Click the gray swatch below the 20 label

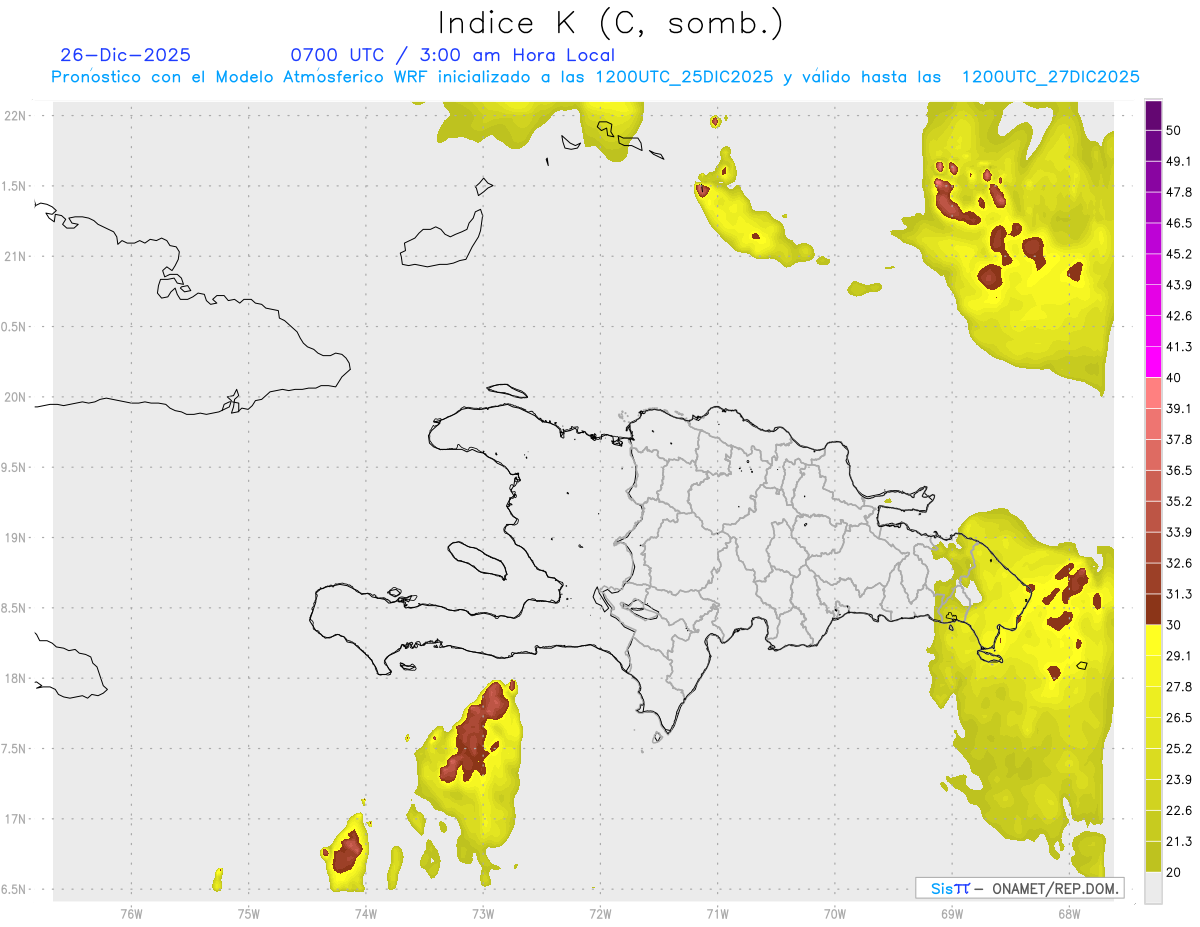click(1153, 887)
